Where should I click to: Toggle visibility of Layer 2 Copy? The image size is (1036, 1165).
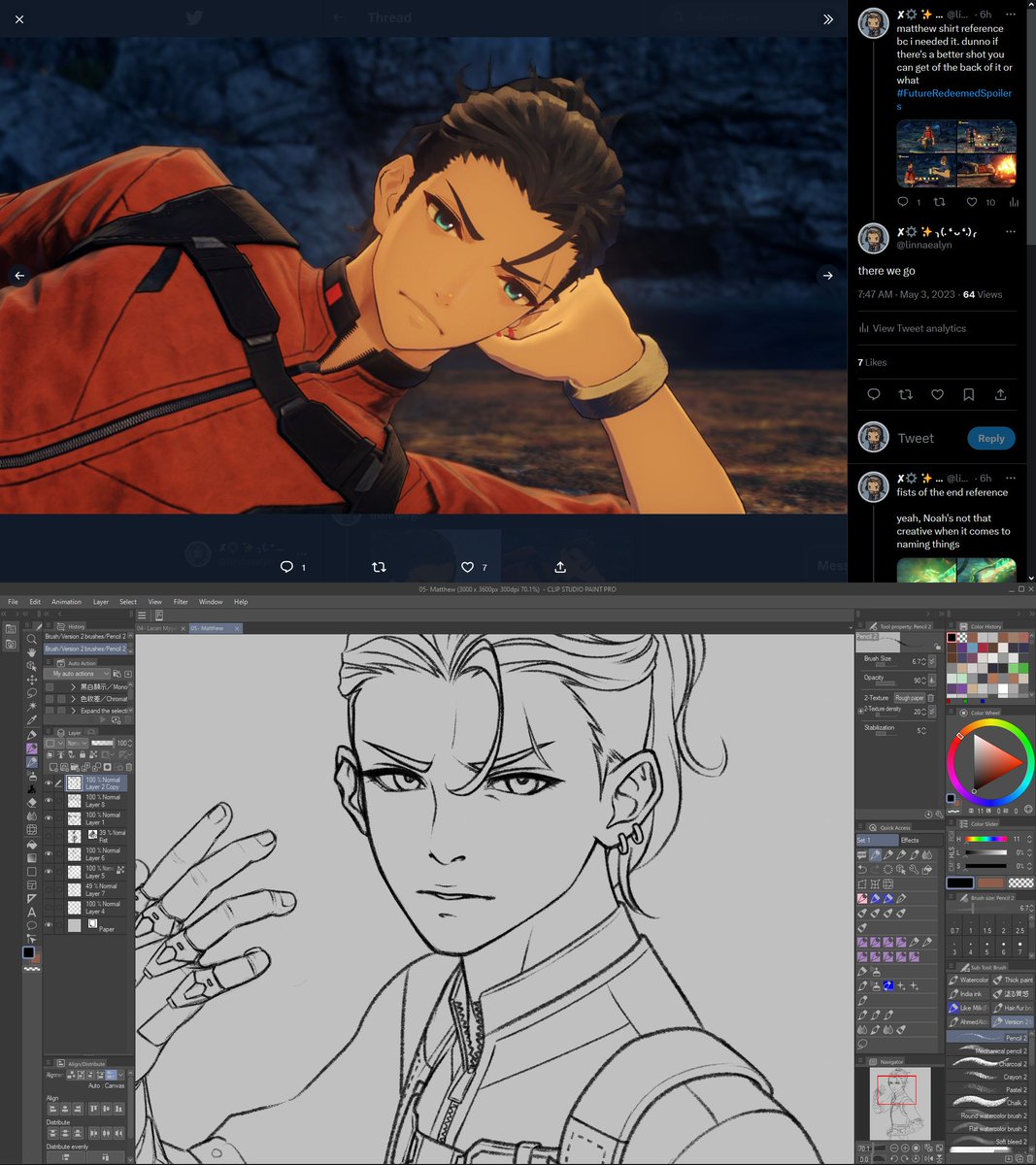click(x=49, y=783)
